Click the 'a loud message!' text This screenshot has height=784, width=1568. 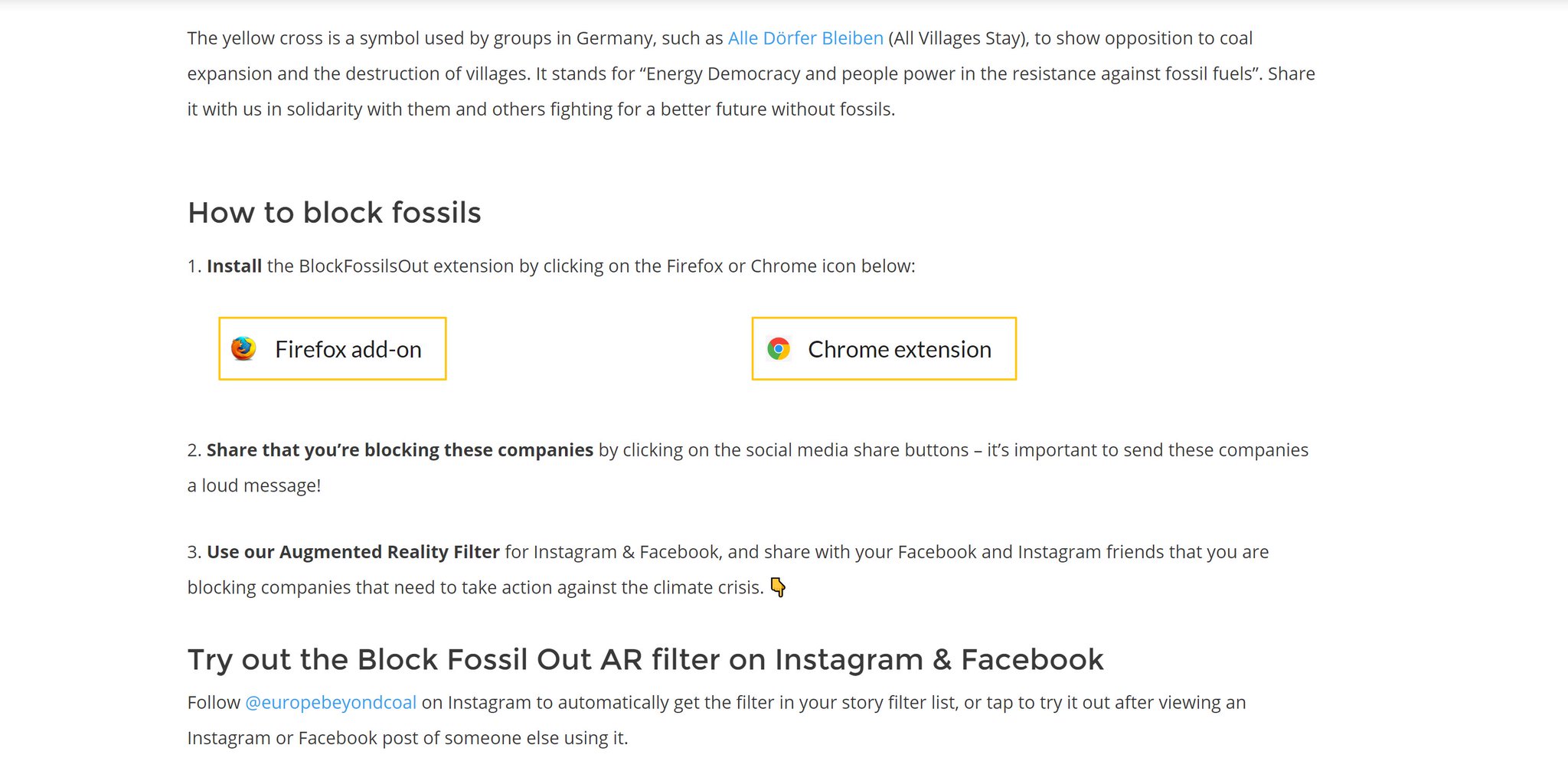tap(254, 485)
